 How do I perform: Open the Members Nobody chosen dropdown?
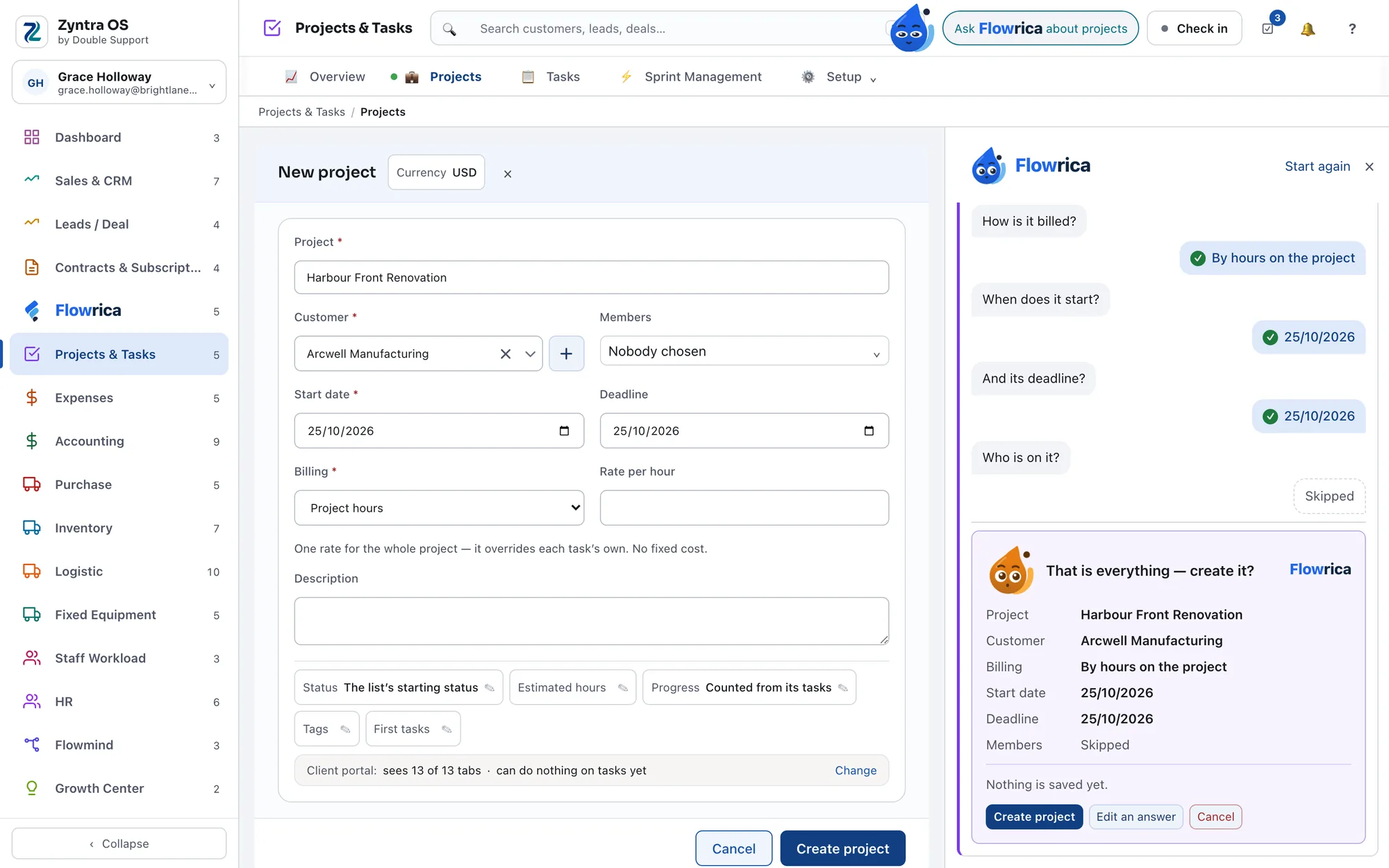(x=744, y=351)
